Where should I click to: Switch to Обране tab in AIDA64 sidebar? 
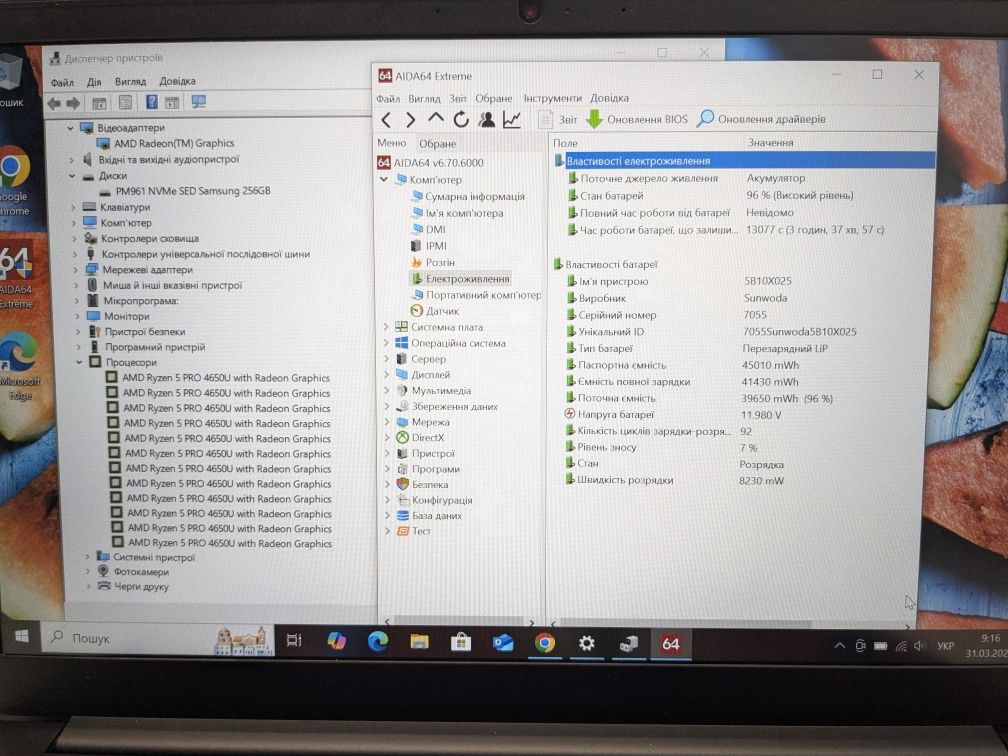click(437, 144)
